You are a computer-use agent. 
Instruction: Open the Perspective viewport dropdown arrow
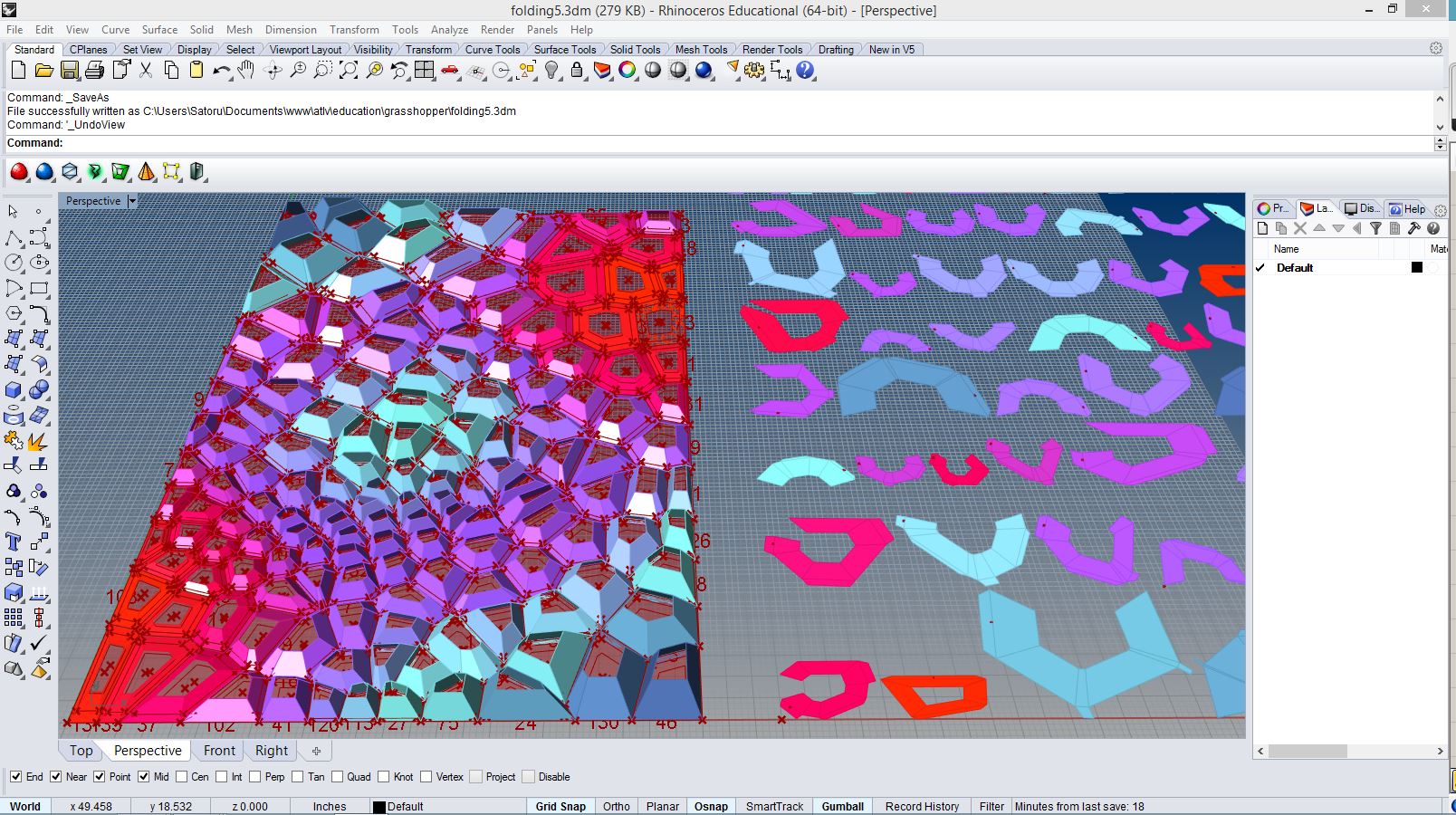pos(132,201)
